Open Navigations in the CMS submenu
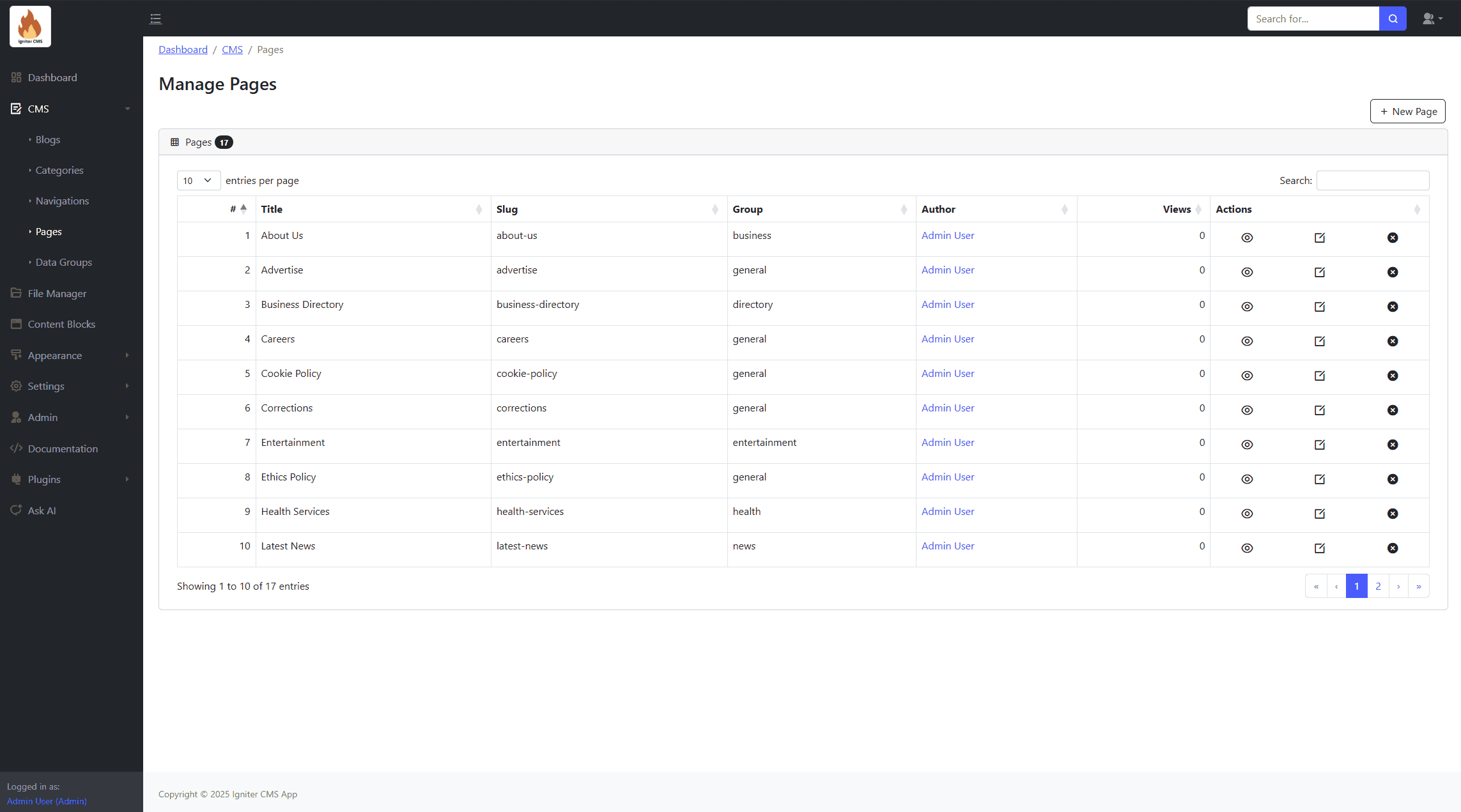This screenshot has width=1461, height=812. coord(62,201)
